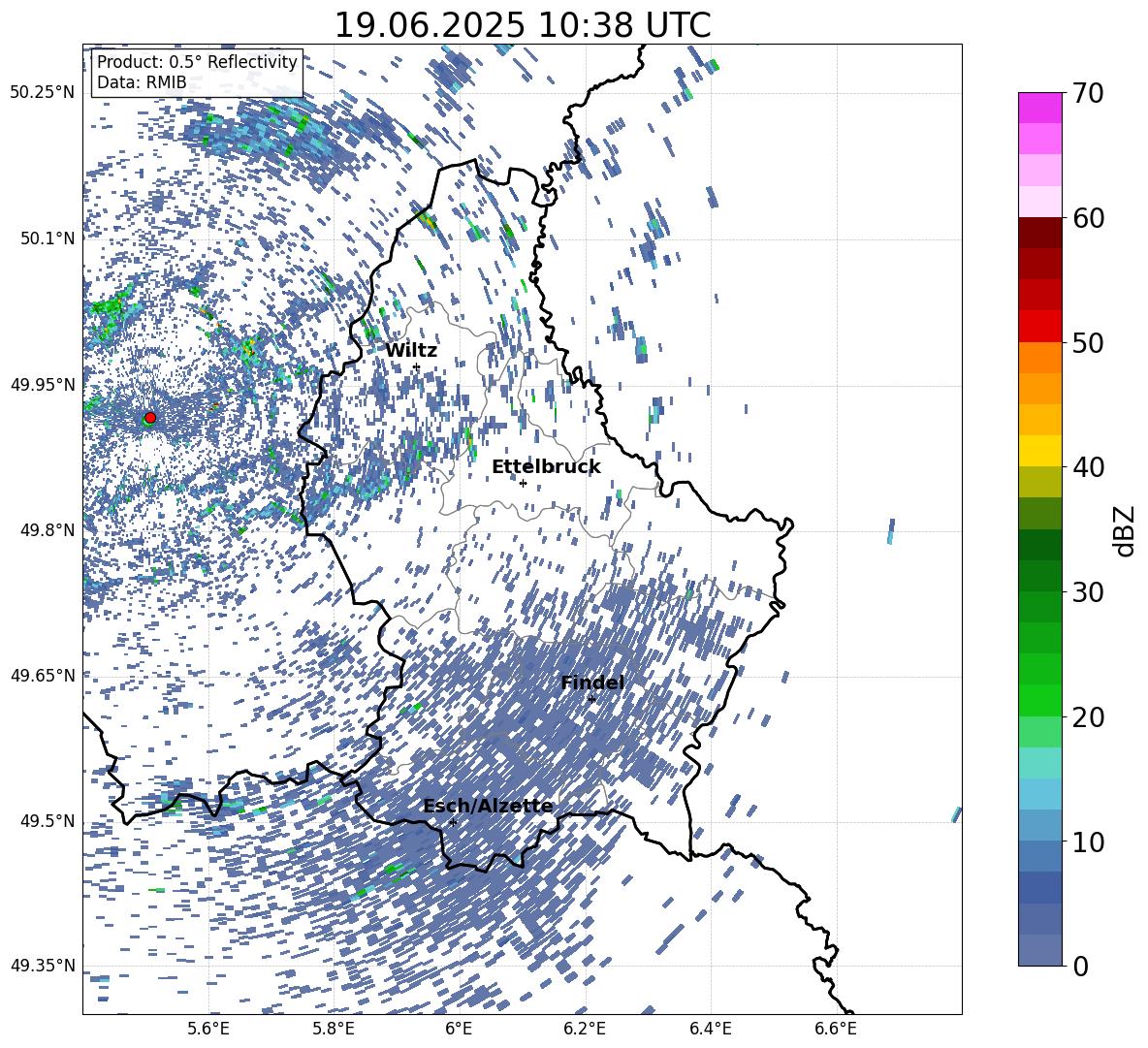Click the colorbar tick value 50
Viewport: 1148px width, 1048px height.
tap(1088, 342)
